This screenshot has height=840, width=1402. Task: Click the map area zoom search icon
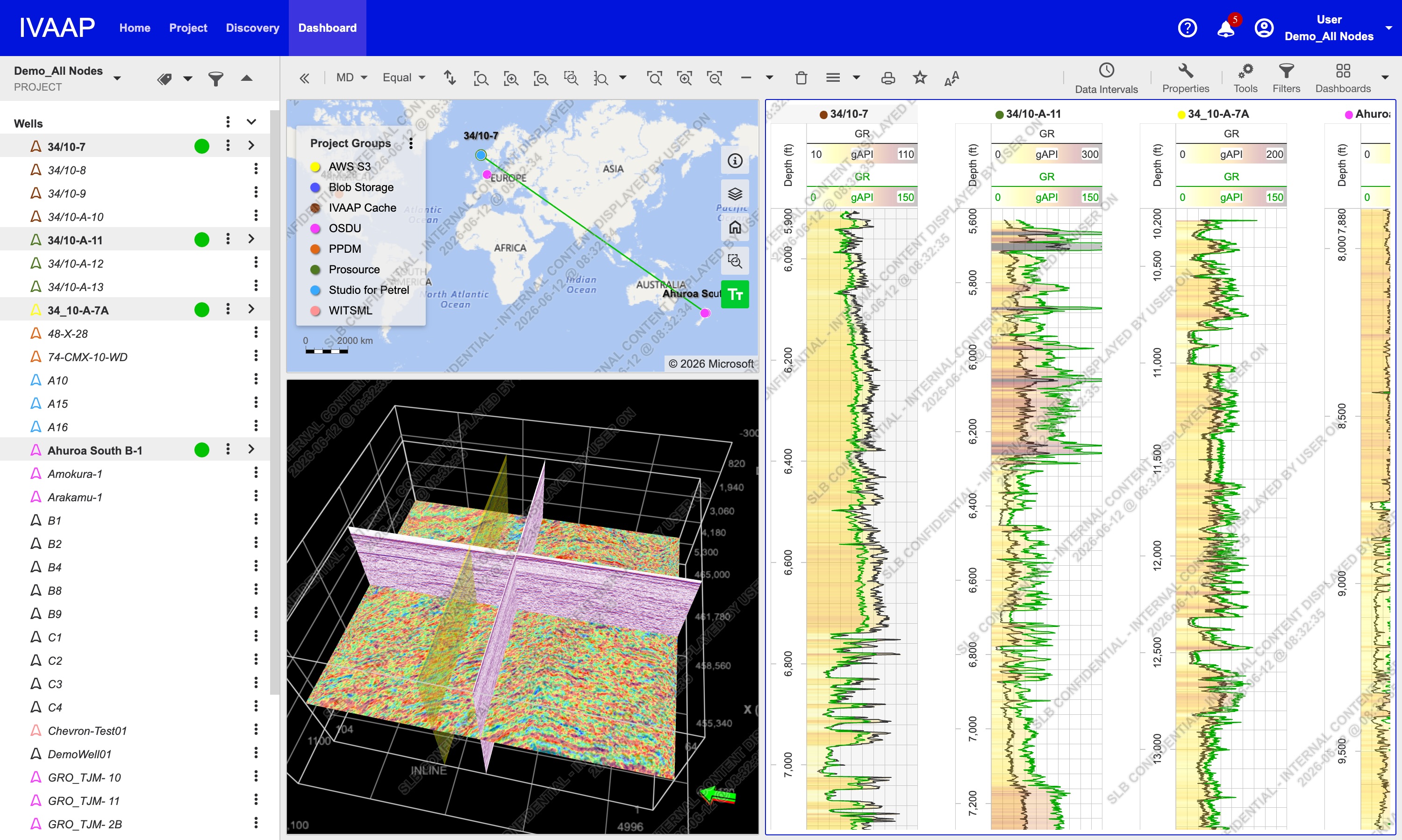click(x=735, y=261)
